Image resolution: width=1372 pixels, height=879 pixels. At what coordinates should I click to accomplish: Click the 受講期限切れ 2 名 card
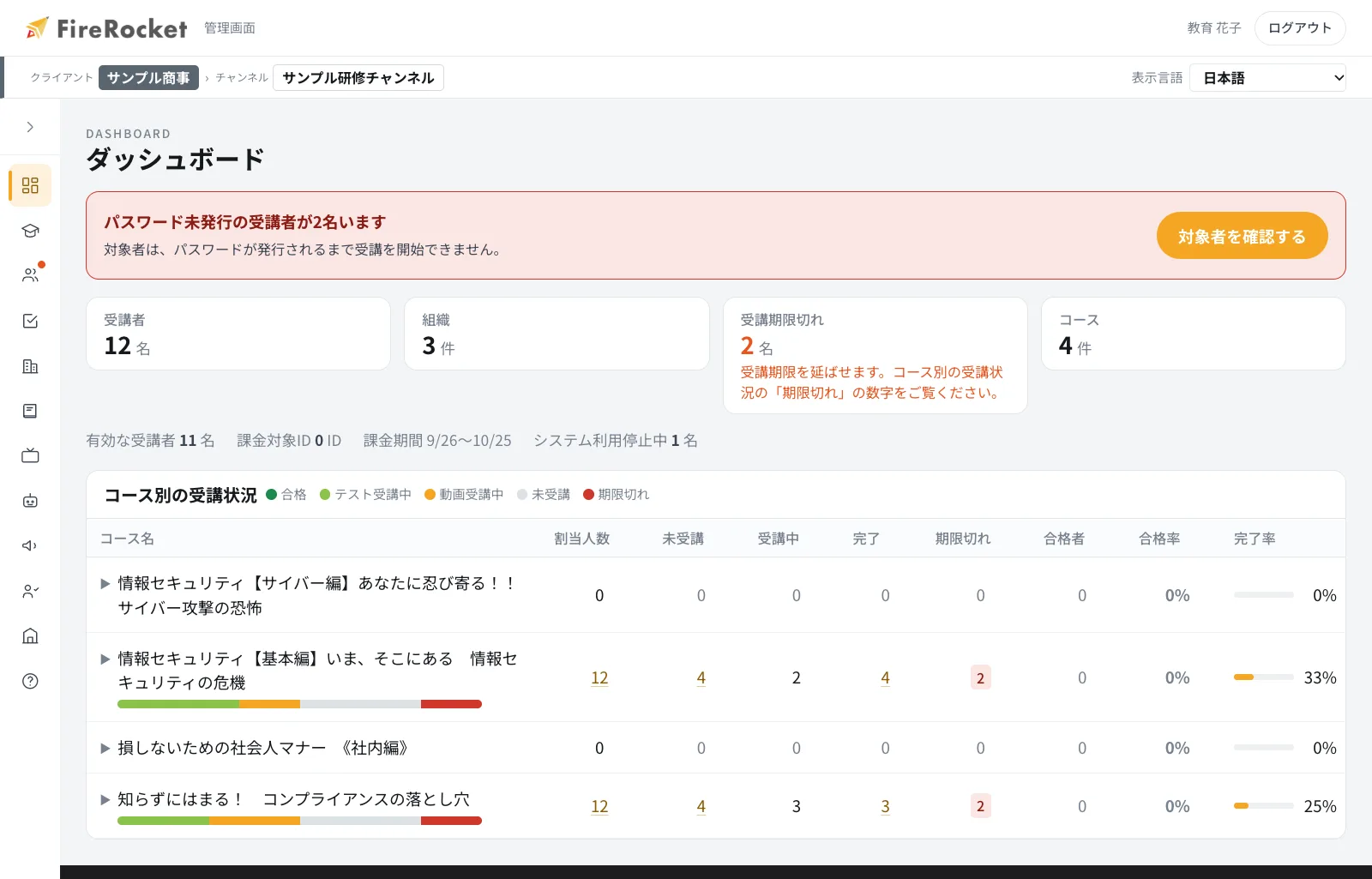[x=876, y=355]
